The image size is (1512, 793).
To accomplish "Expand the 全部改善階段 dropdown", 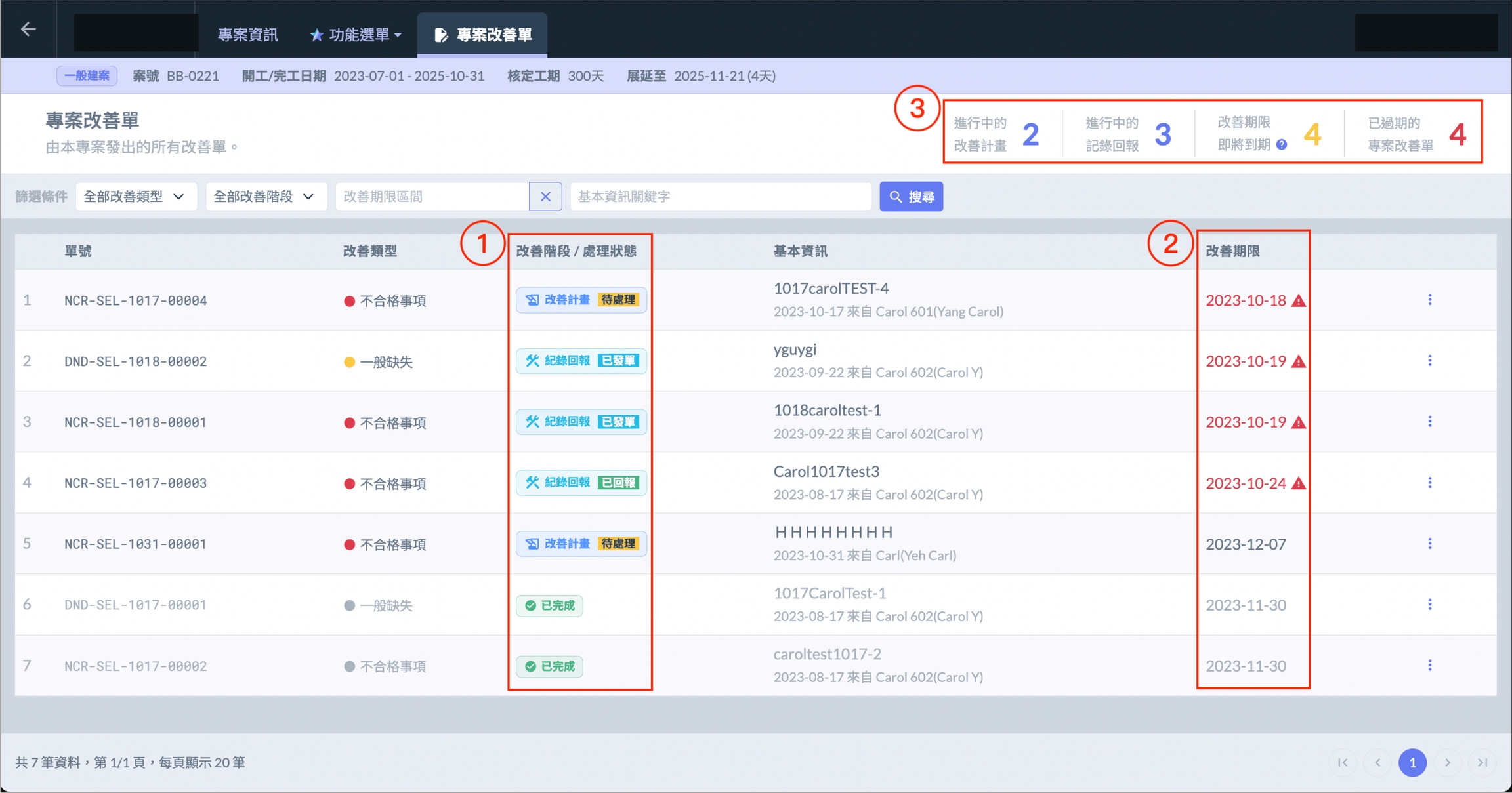I will coord(265,197).
